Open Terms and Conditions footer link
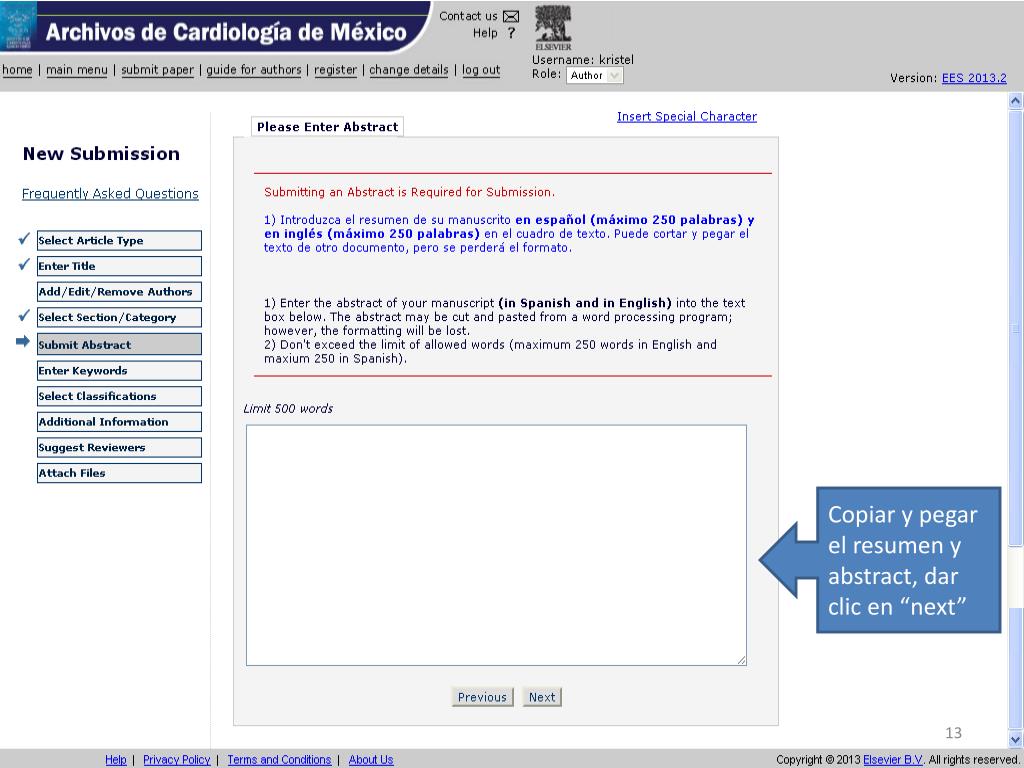Viewport: 1024px width, 768px height. coord(279,760)
